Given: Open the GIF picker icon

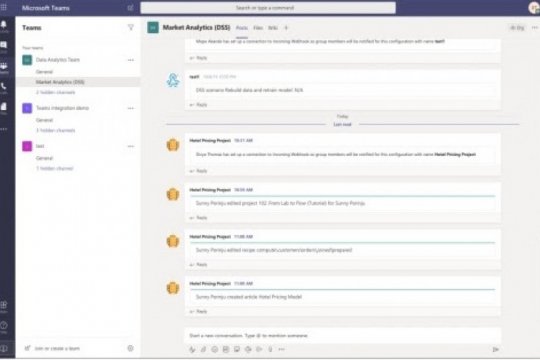Looking at the screenshot, I should point(226,349).
